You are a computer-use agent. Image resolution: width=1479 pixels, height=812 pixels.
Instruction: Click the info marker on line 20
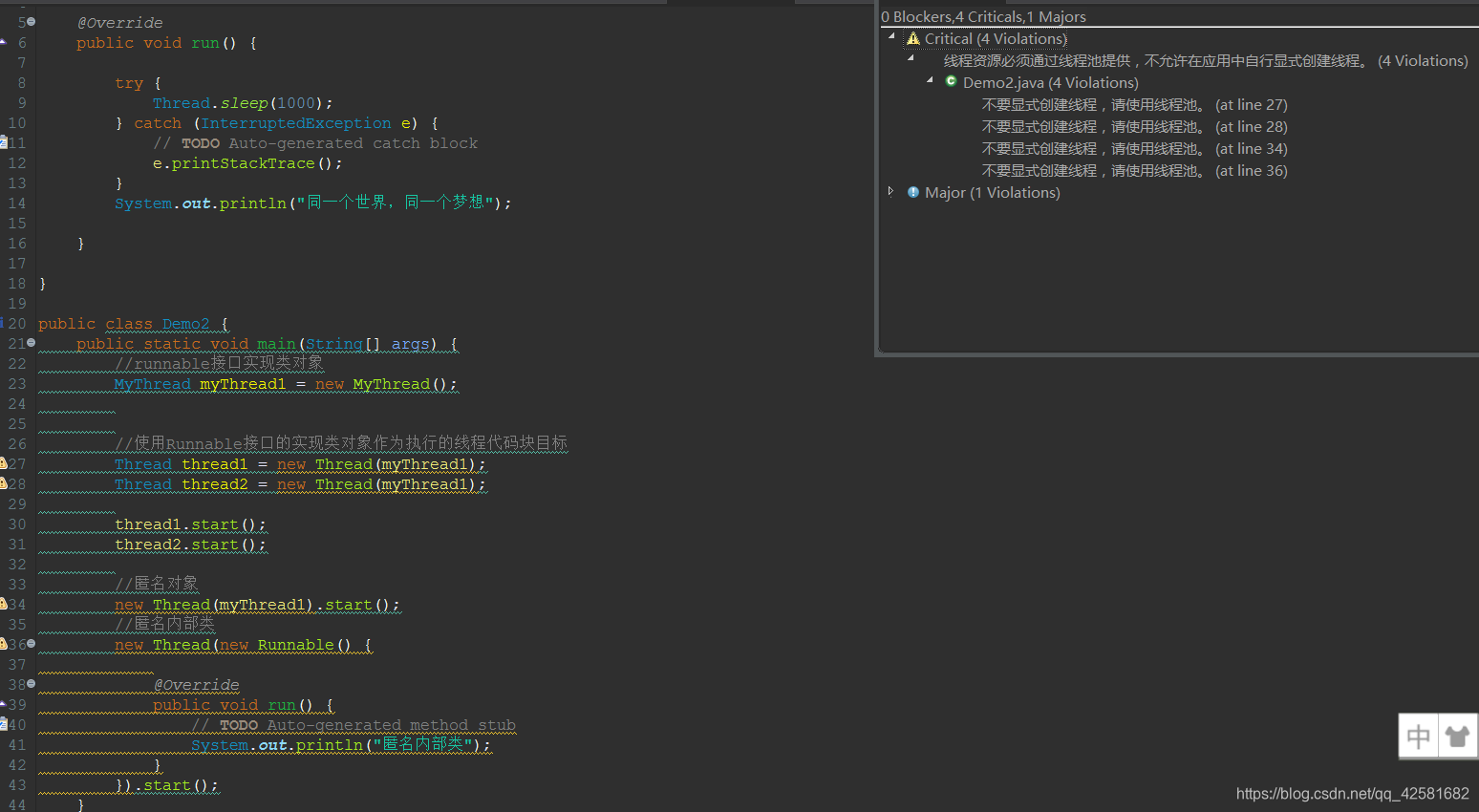(2, 324)
